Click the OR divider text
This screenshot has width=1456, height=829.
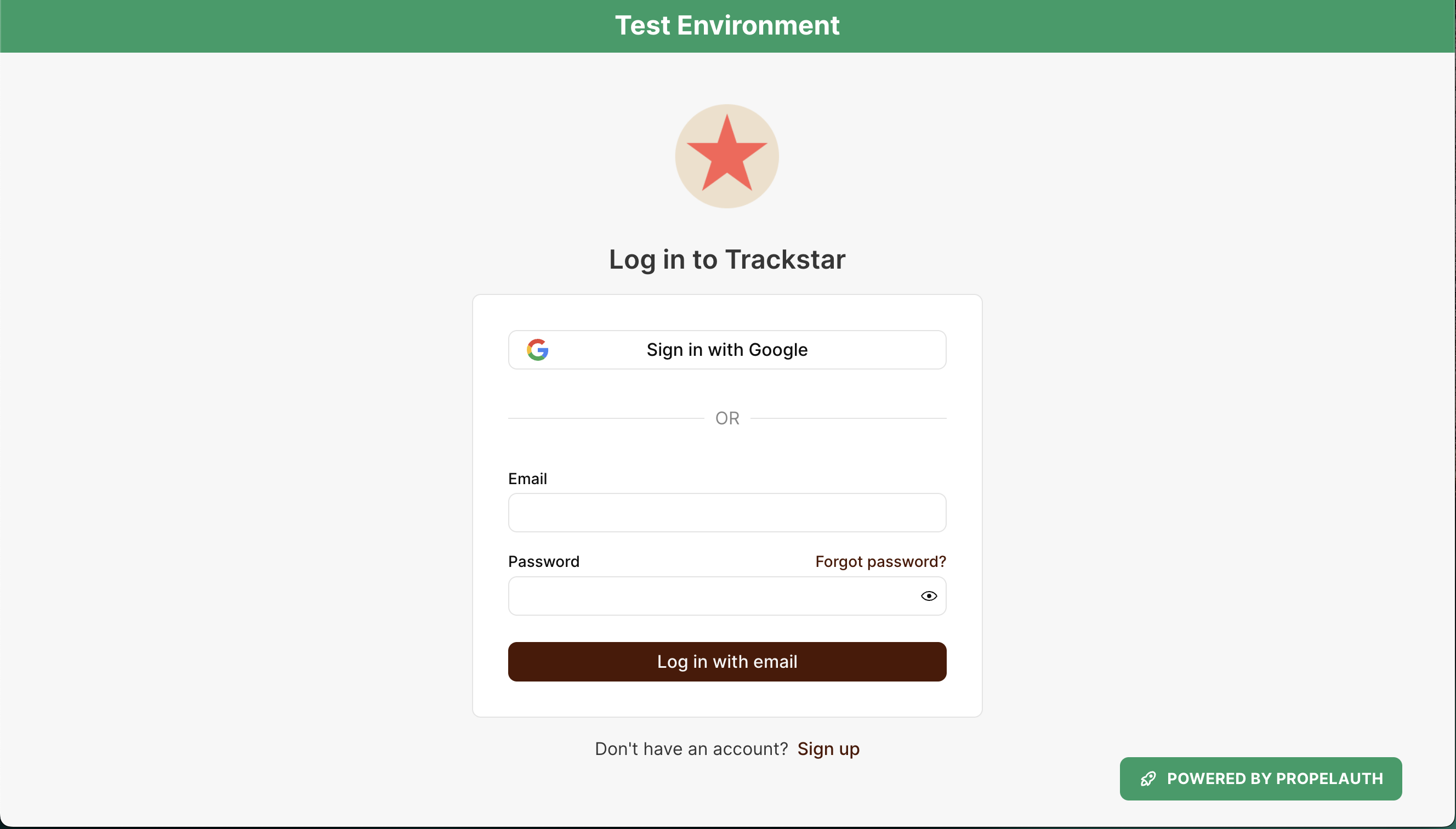[x=727, y=418]
